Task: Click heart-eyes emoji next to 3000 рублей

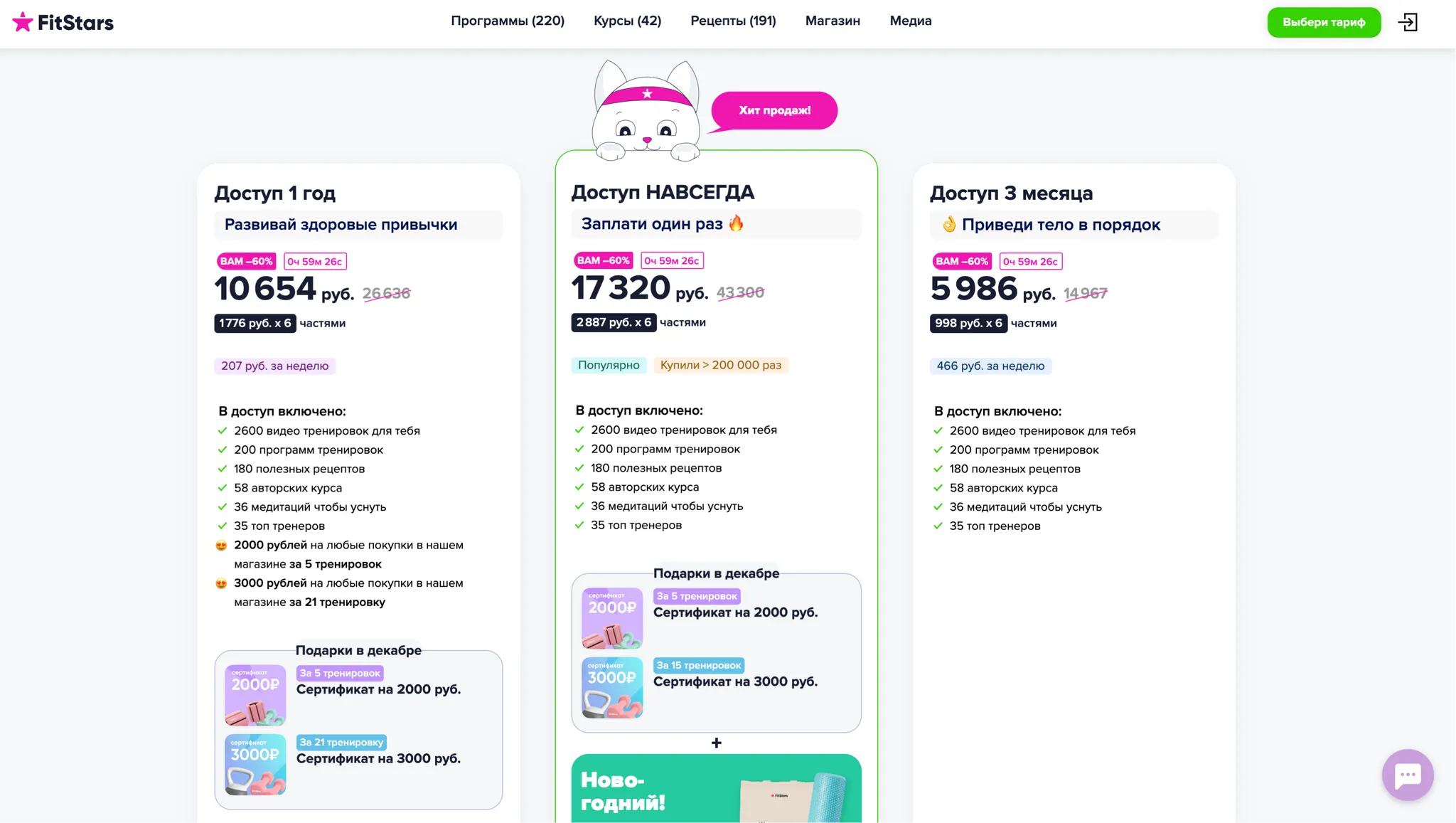Action: pyautogui.click(x=221, y=583)
